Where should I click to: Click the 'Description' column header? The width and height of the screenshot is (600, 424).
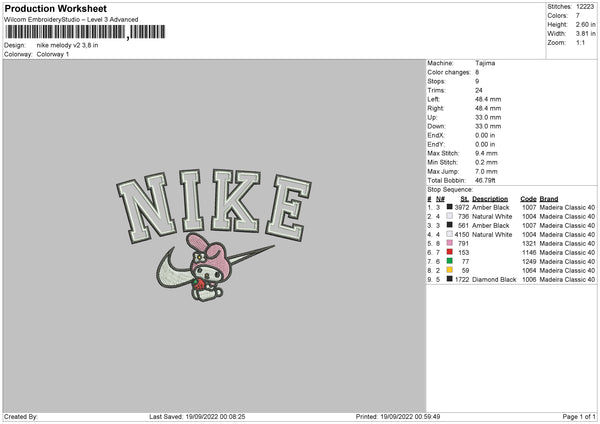490,199
